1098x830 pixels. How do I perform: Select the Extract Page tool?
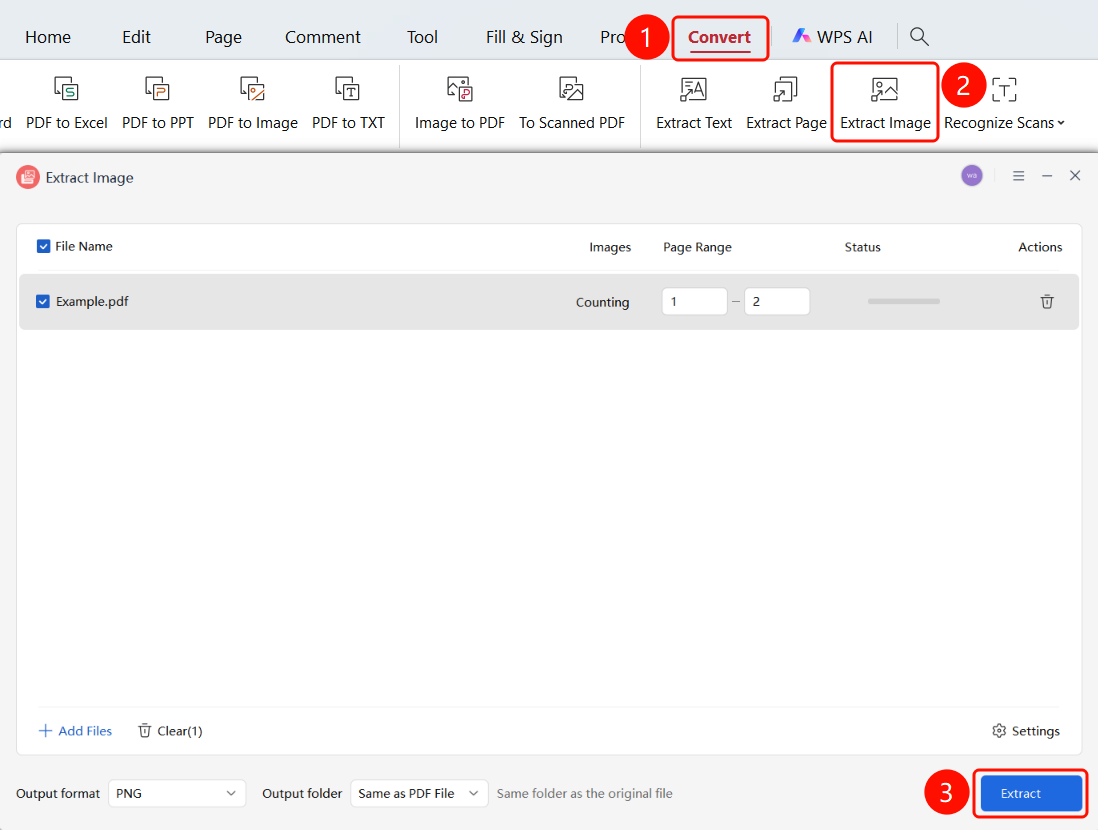(x=786, y=104)
